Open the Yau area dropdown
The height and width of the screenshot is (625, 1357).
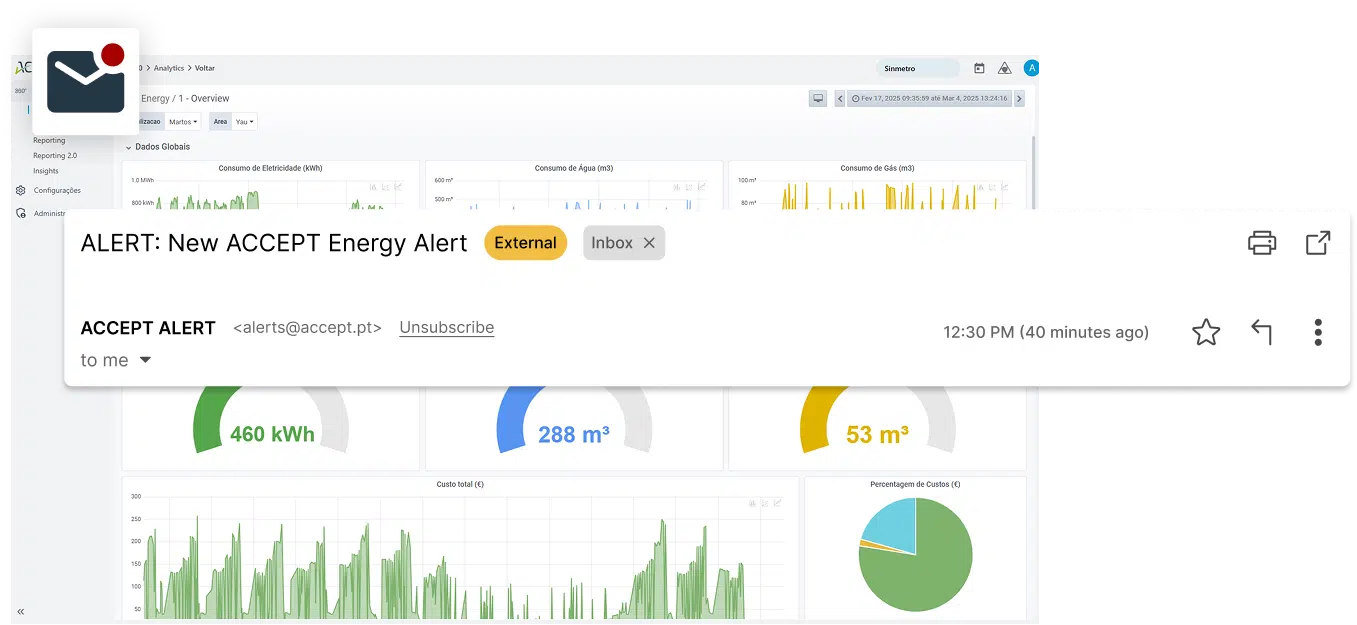[x=244, y=121]
